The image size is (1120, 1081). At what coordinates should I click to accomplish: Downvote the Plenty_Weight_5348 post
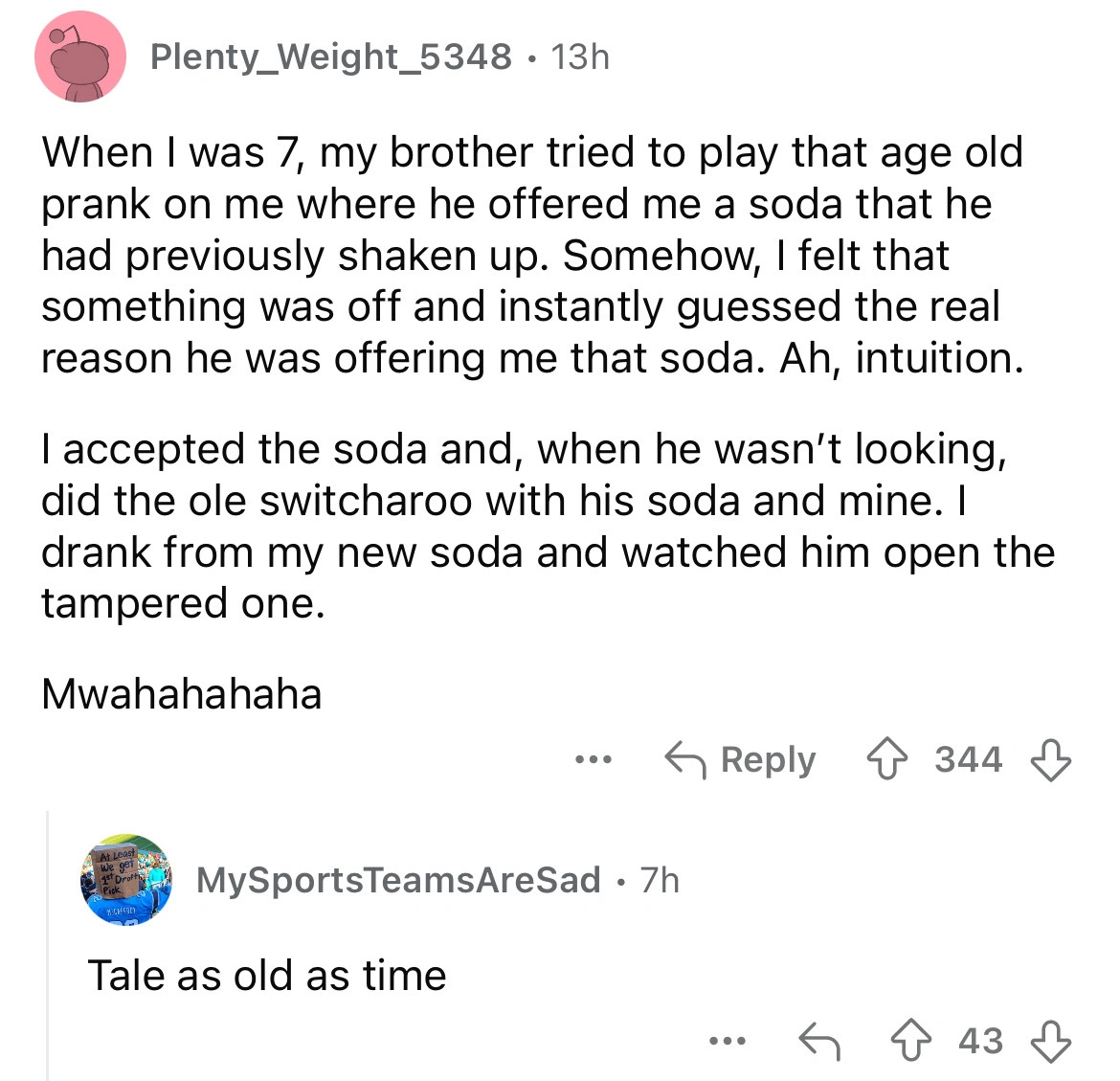point(1050,759)
